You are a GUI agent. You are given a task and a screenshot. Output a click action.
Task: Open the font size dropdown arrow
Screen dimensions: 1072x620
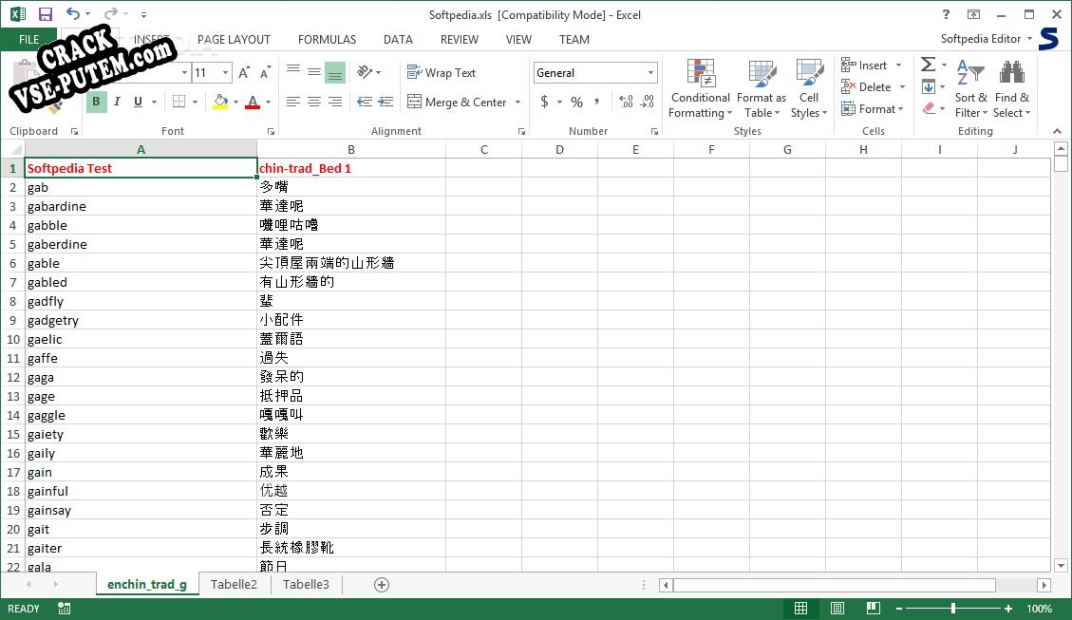coord(225,72)
